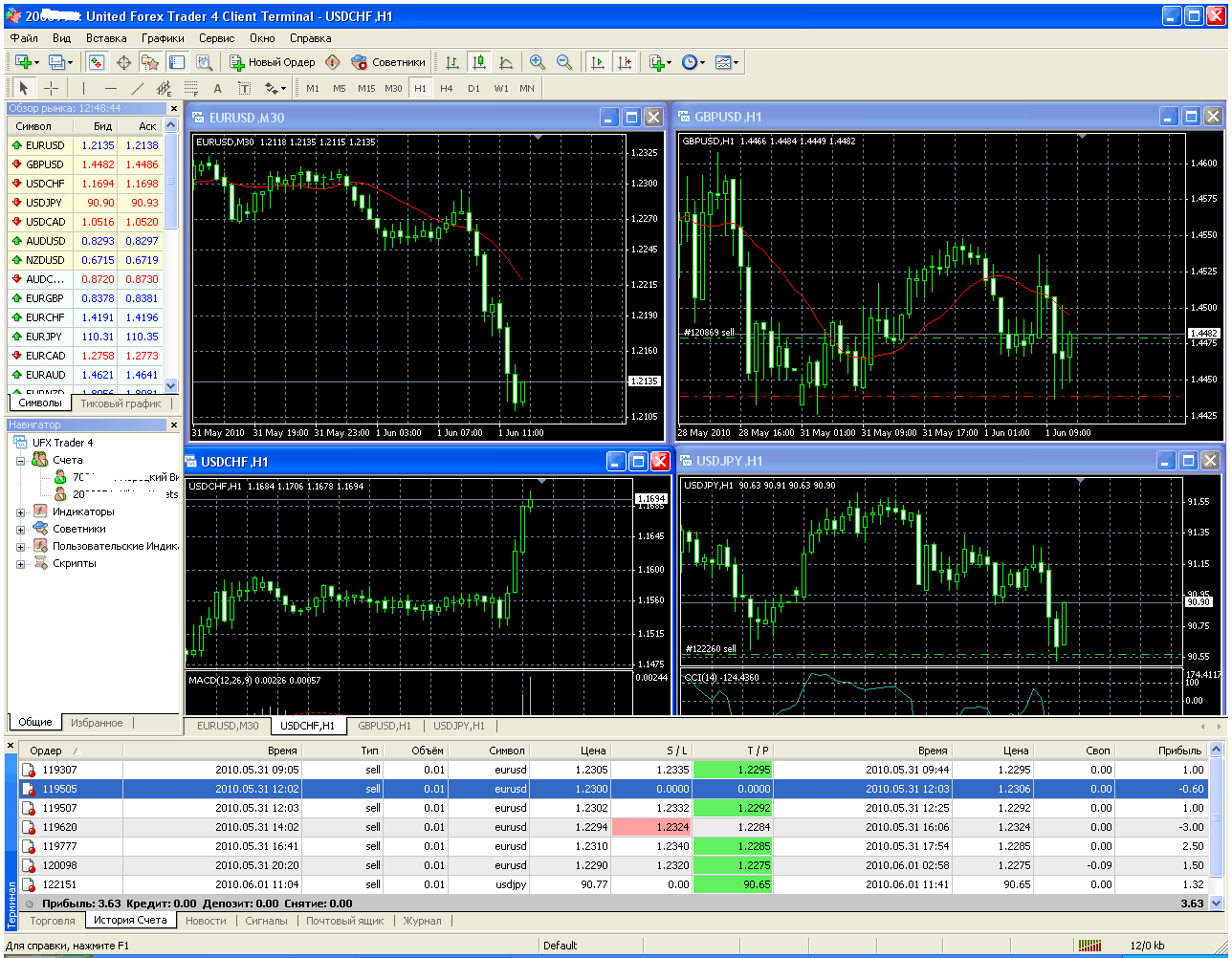Open the Графики menu
This screenshot has width=1232, height=958.
tap(163, 38)
